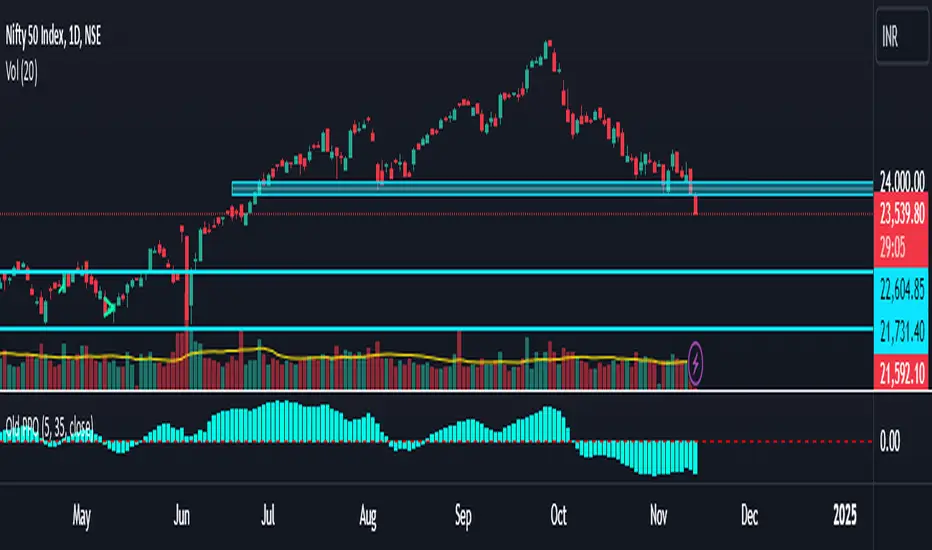Click the red 21,592.10 price label

(x=902, y=373)
